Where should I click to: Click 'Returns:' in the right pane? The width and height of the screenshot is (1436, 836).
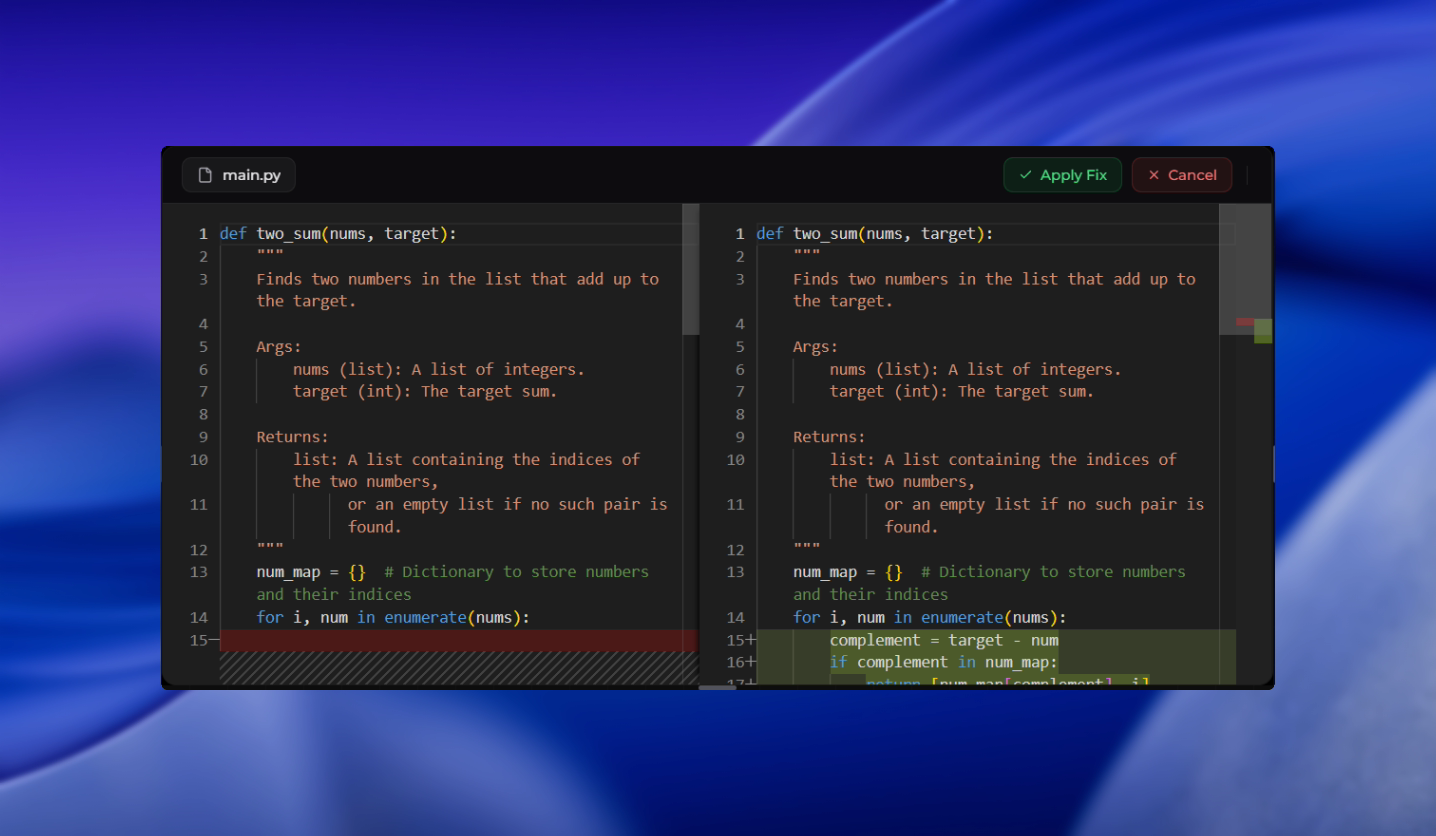830,437
